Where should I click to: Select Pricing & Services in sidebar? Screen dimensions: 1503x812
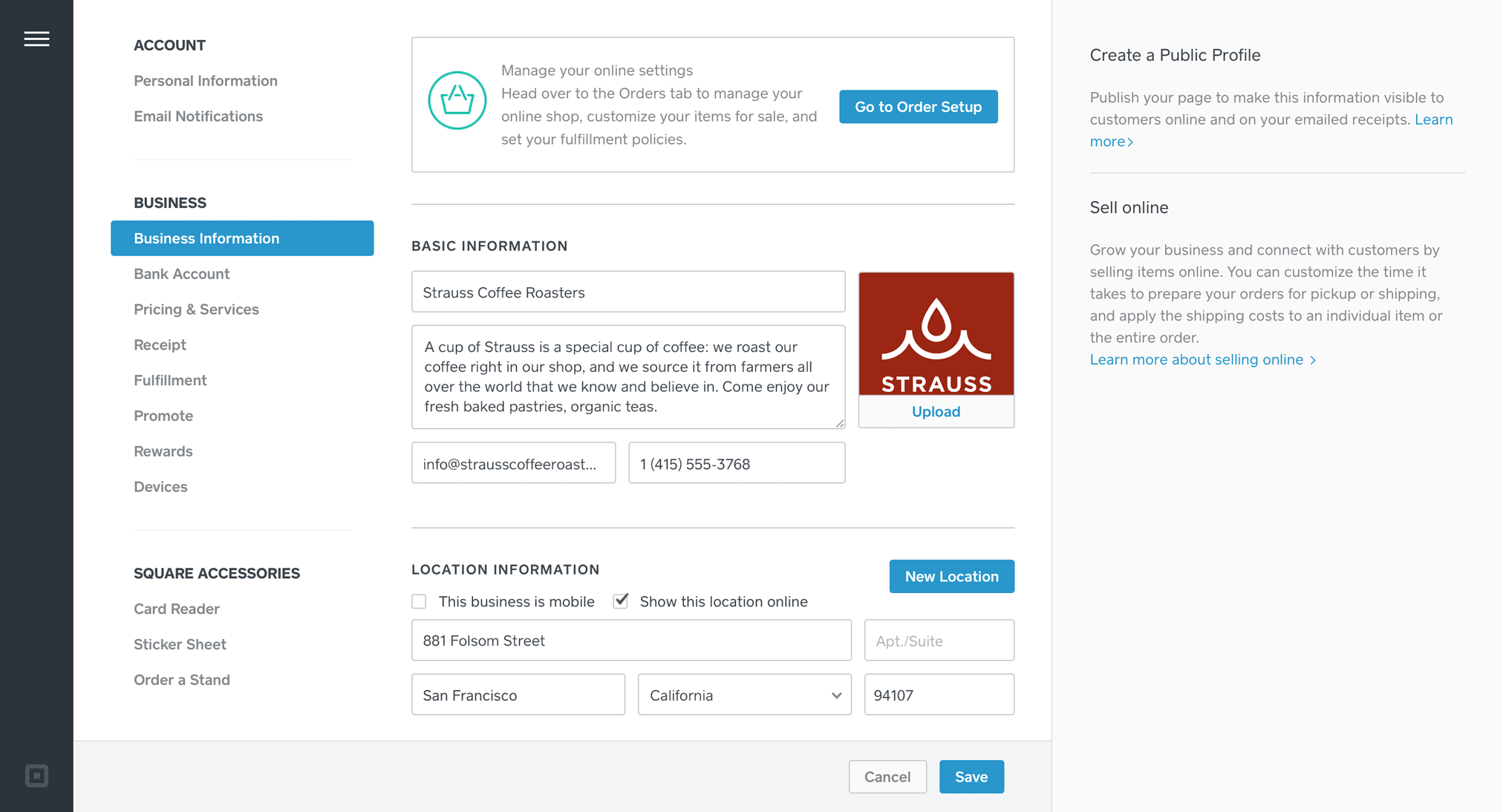[x=196, y=310]
